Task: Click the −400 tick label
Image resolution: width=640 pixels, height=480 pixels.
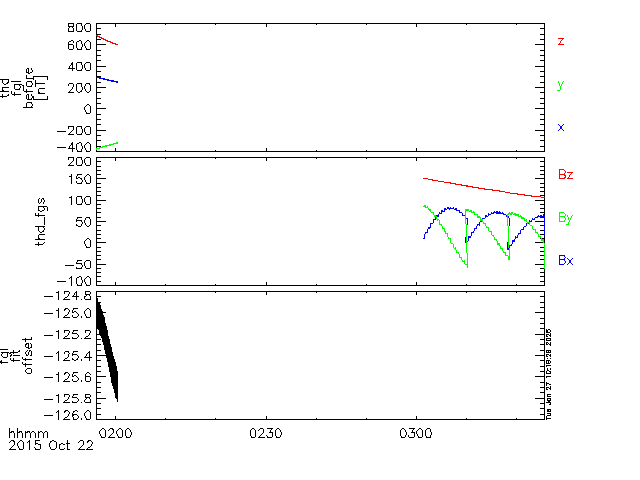Action: point(74,147)
